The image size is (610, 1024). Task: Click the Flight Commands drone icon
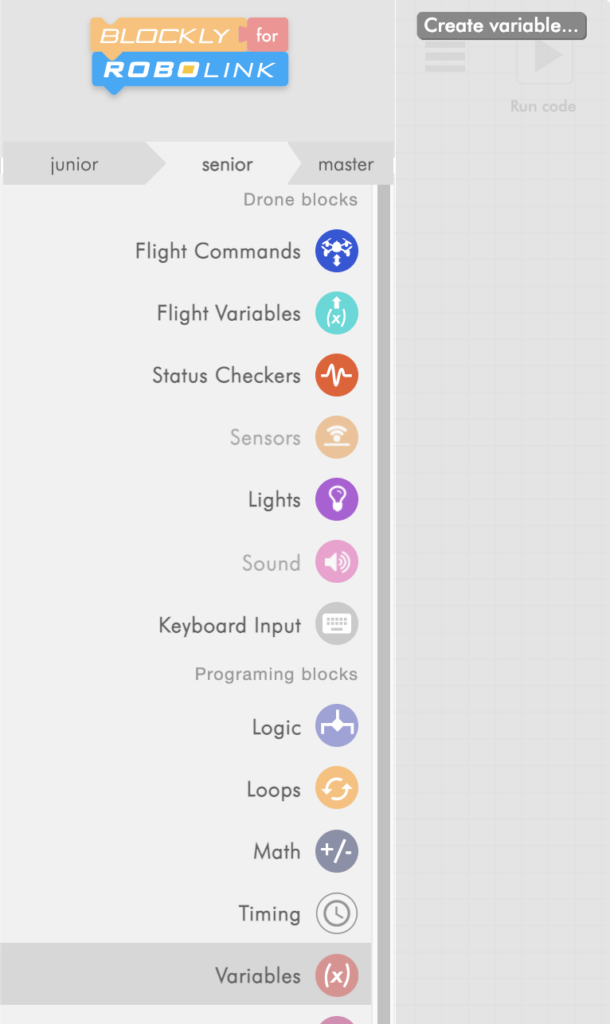(x=337, y=251)
